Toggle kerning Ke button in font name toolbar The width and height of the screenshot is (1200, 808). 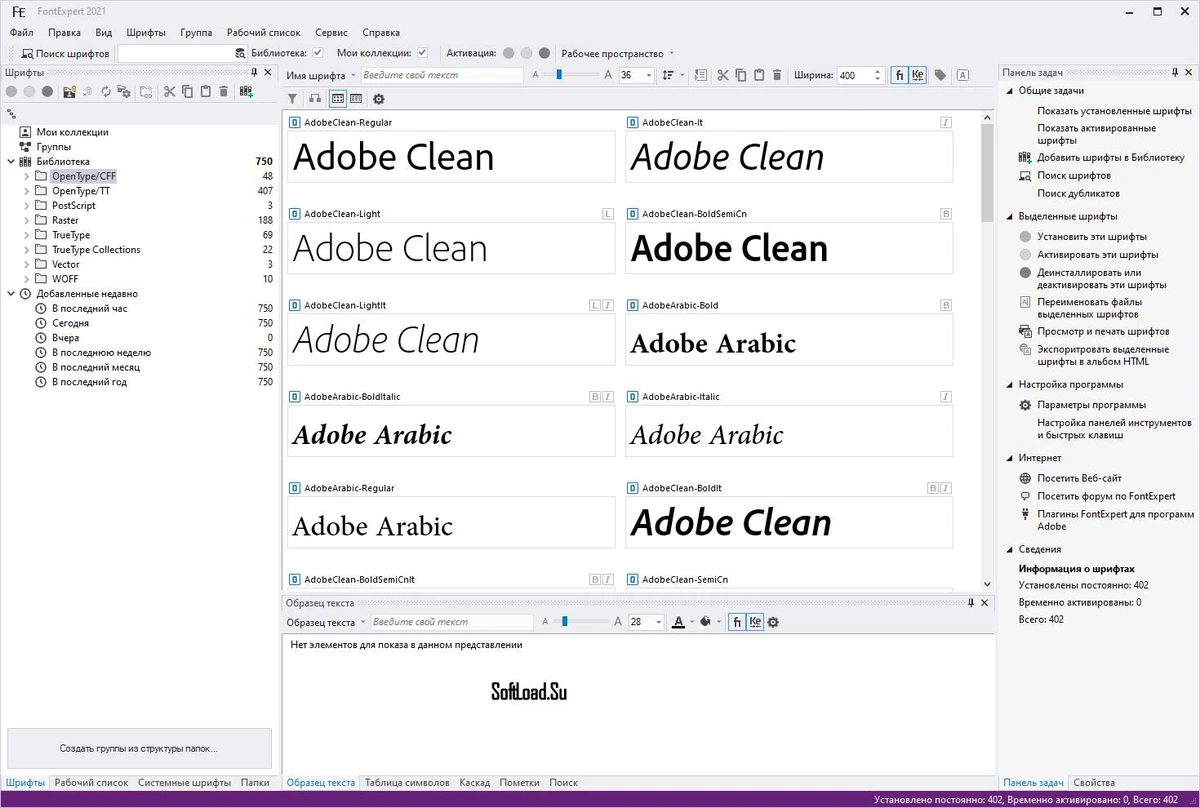point(917,75)
